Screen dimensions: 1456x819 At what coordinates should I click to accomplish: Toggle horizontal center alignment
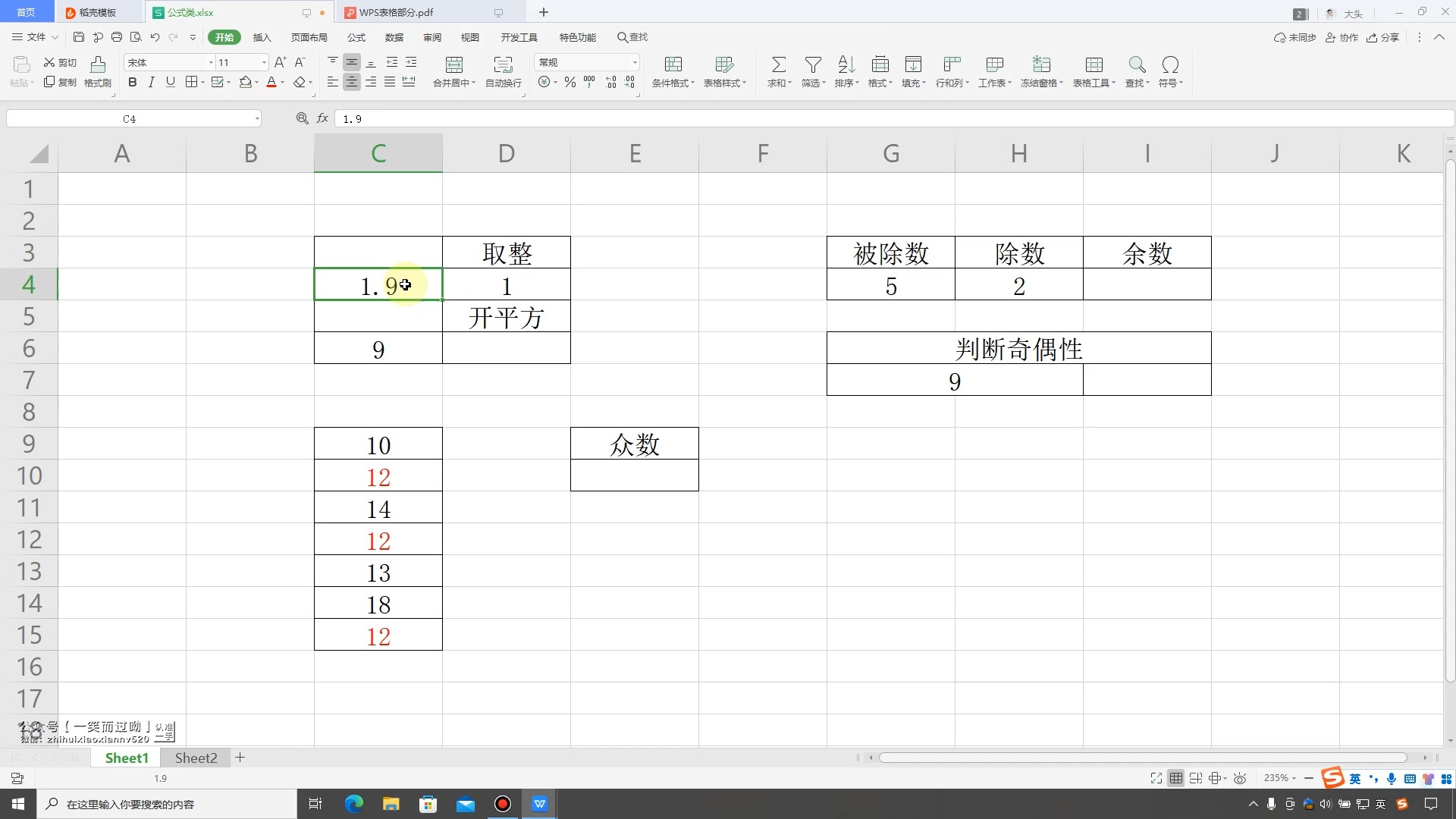352,82
